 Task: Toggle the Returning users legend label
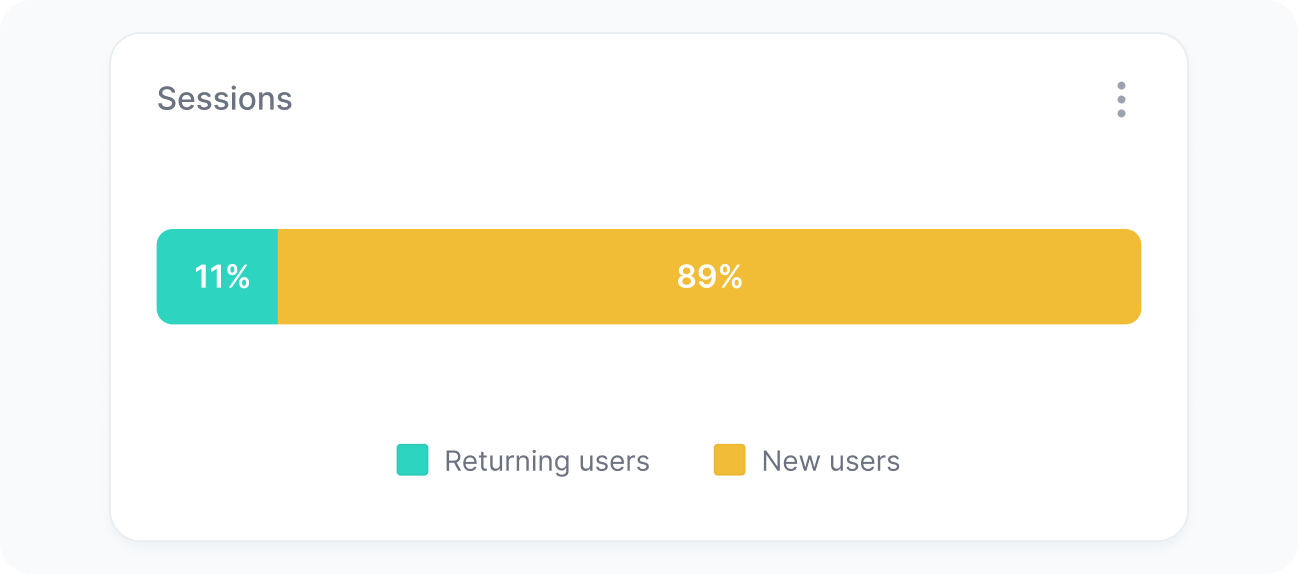click(547, 461)
